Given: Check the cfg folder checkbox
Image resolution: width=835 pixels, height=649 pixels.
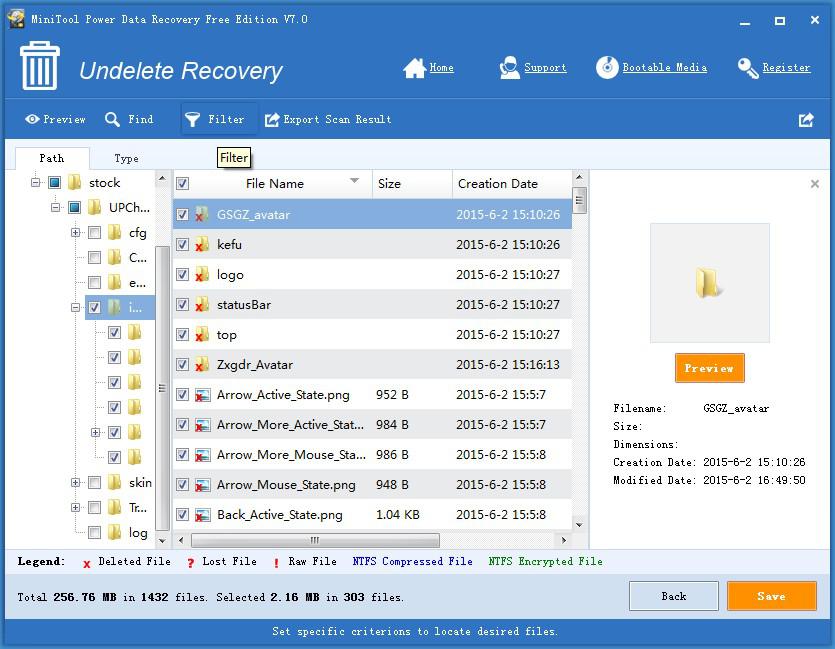Looking at the screenshot, I should 94,232.
